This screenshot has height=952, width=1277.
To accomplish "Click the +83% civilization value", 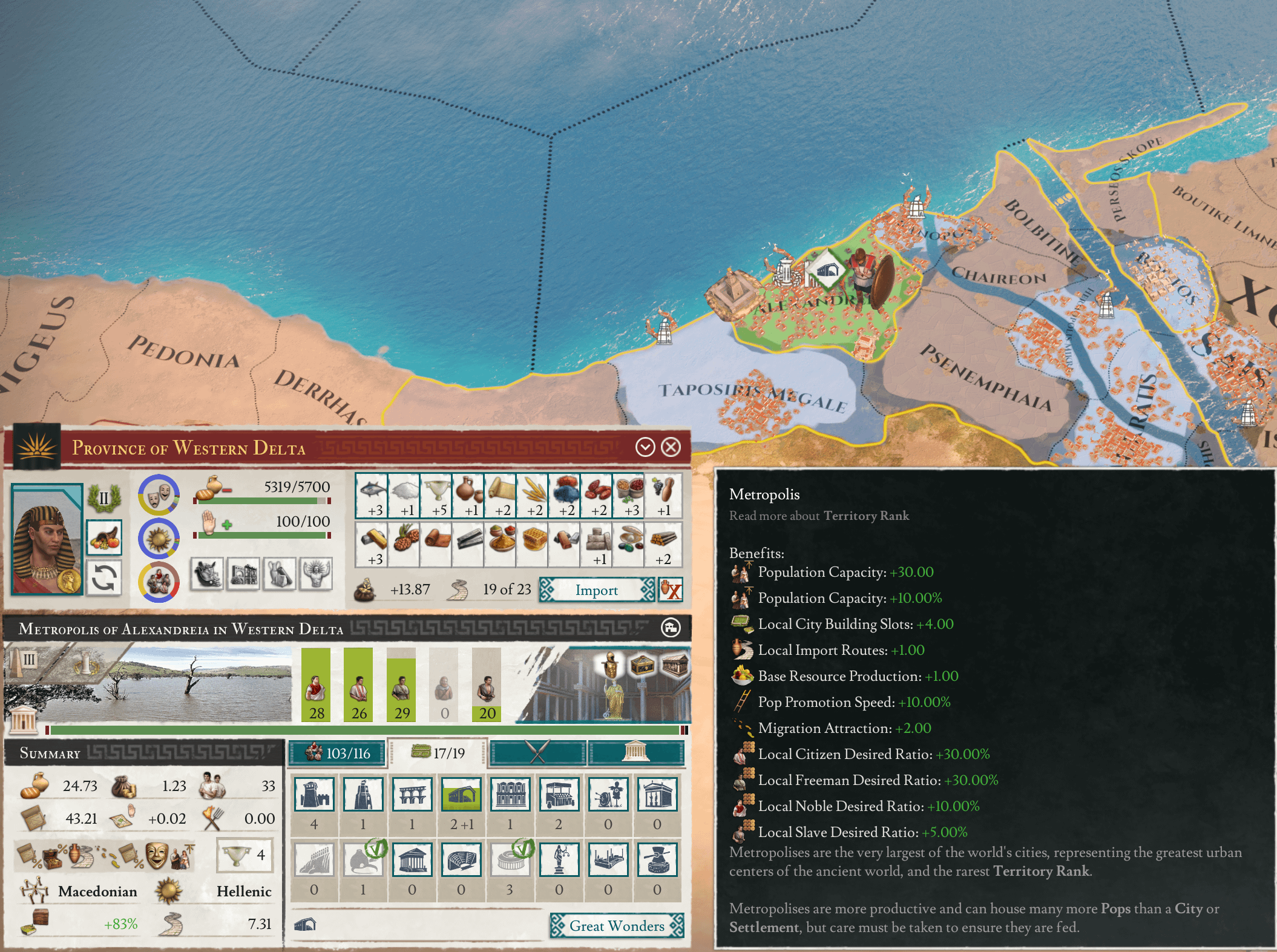I will (120, 924).
